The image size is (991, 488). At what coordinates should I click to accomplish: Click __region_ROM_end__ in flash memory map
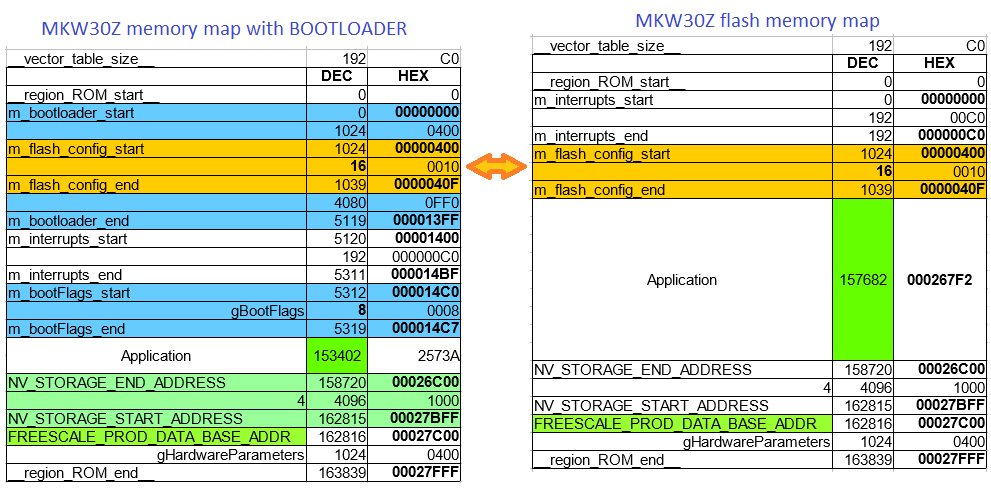pos(607,460)
